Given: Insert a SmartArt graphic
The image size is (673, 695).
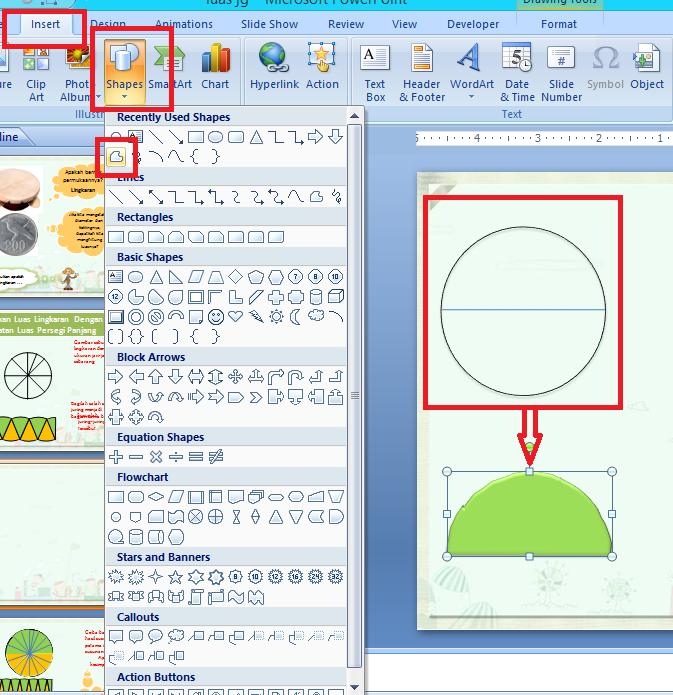Looking at the screenshot, I should pos(170,66).
